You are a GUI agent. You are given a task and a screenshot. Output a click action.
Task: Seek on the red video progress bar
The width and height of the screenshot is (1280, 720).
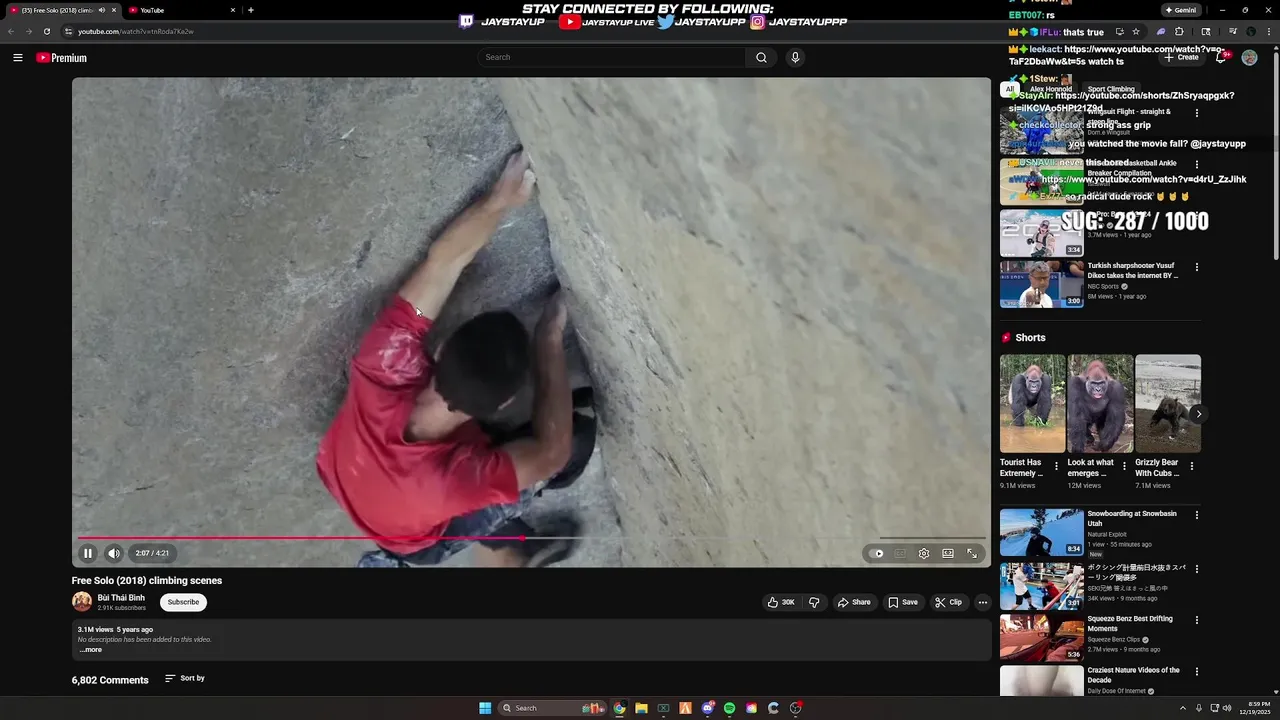(532, 538)
